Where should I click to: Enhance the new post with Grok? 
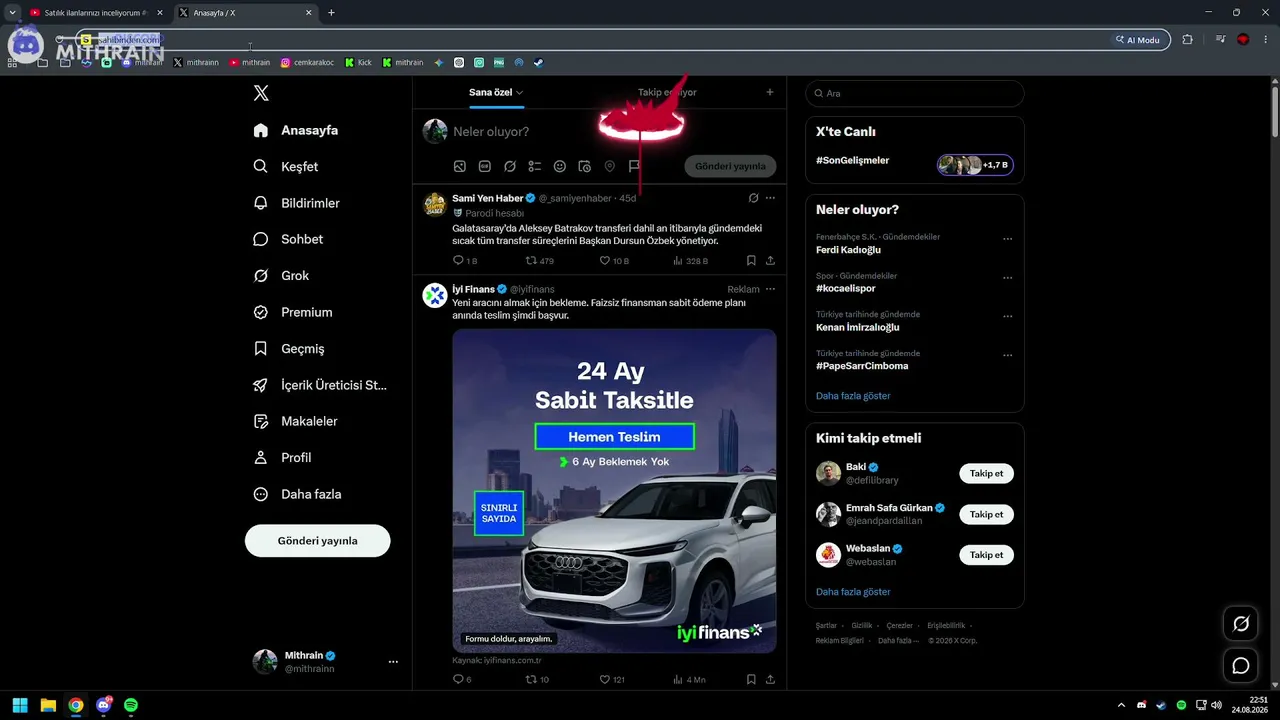pyautogui.click(x=510, y=166)
